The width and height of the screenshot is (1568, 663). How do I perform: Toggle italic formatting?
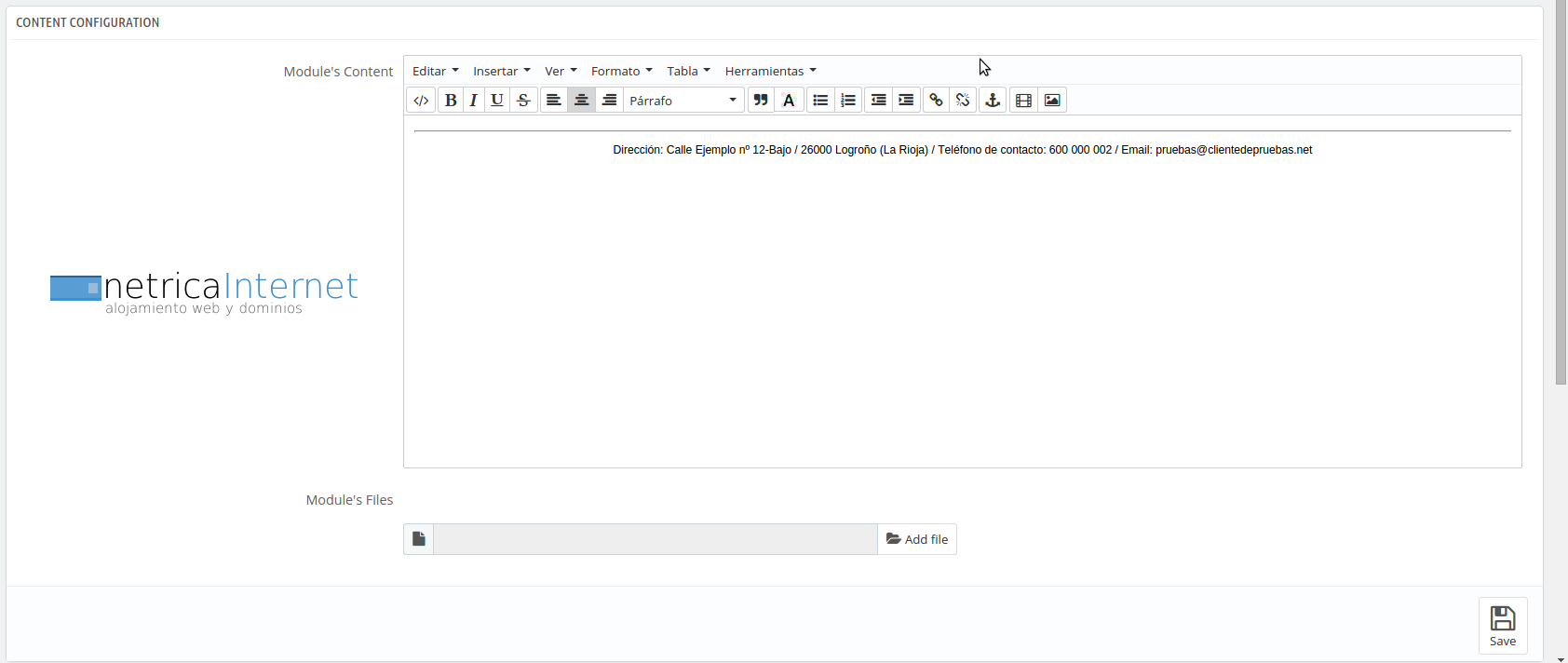(x=474, y=101)
